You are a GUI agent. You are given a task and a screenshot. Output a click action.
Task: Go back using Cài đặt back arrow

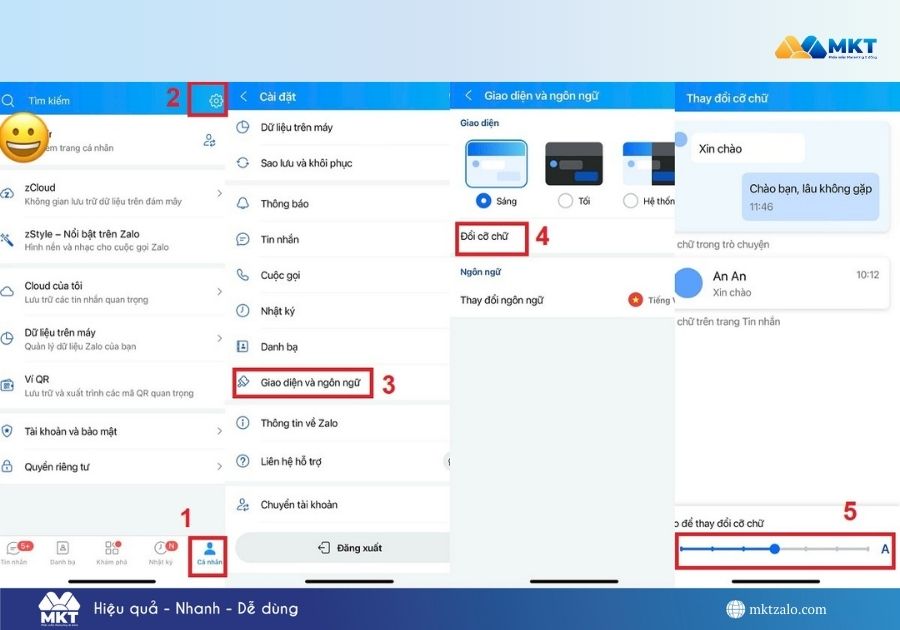[x=243, y=96]
